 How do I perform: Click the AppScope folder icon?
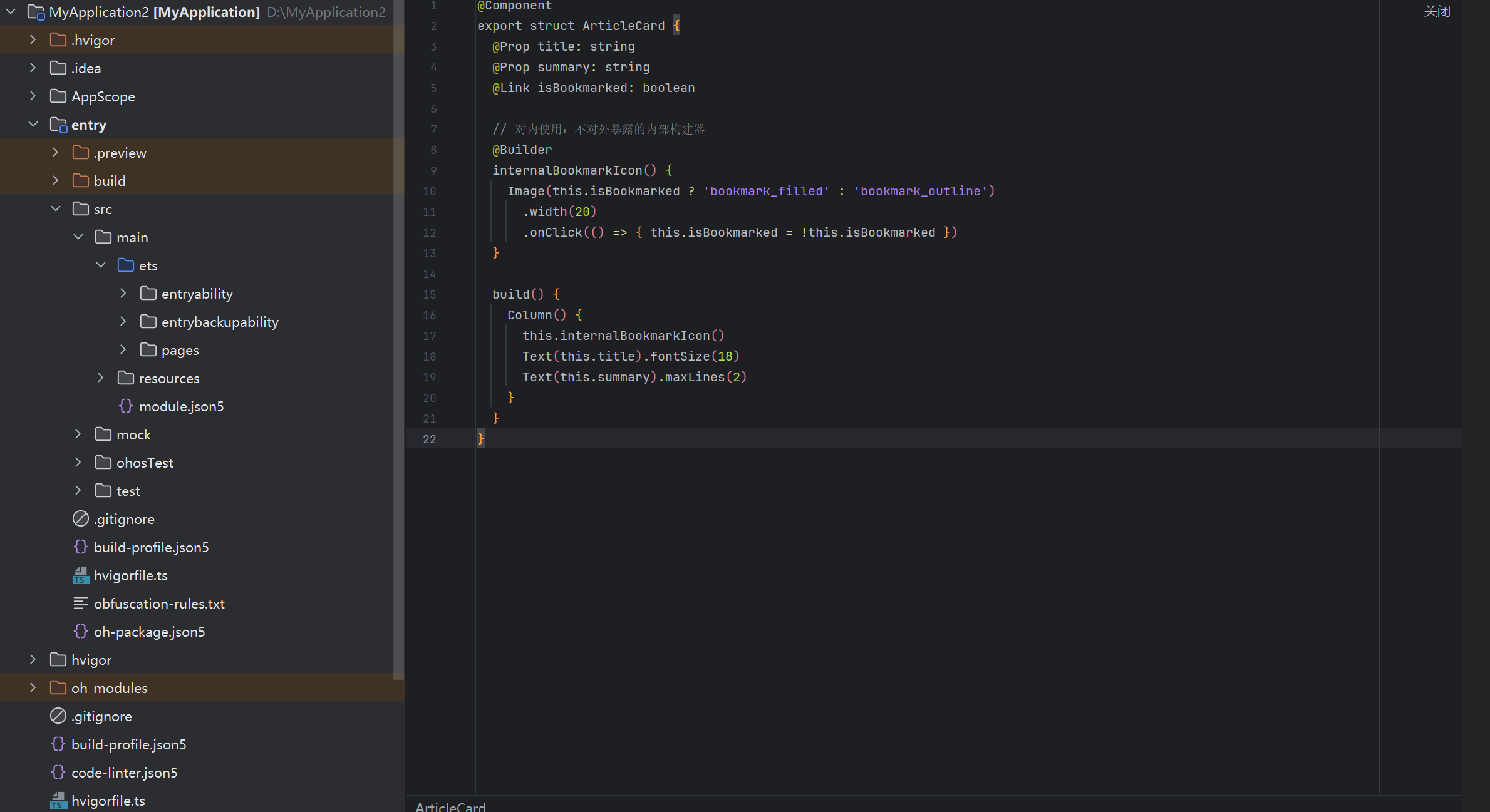[58, 96]
